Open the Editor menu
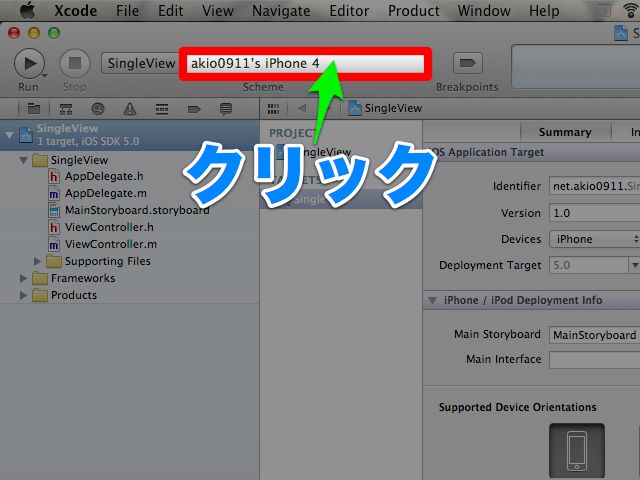 (349, 11)
